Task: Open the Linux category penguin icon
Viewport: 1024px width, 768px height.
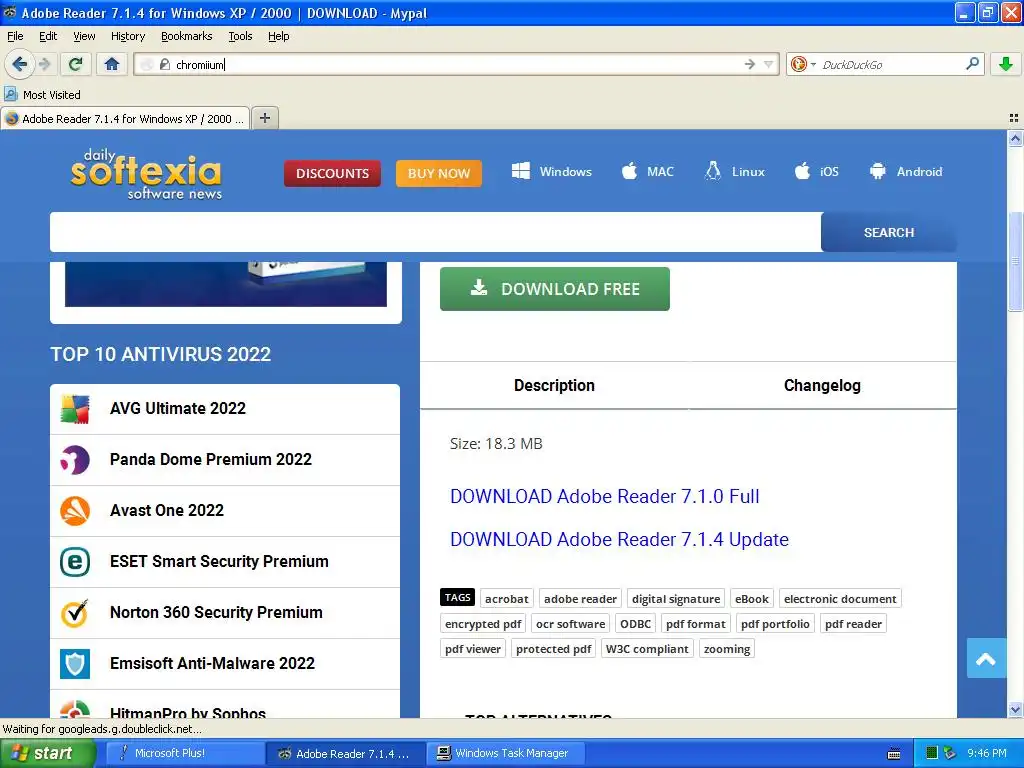Action: [x=713, y=171]
